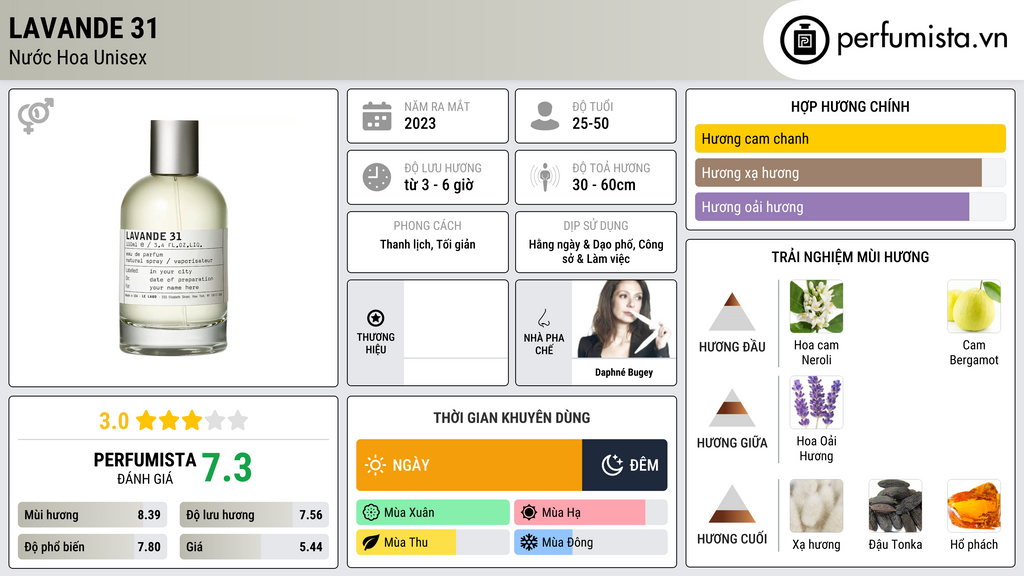
Task: Click the longevity value từ 3 - 6 giờ
Action: (439, 185)
